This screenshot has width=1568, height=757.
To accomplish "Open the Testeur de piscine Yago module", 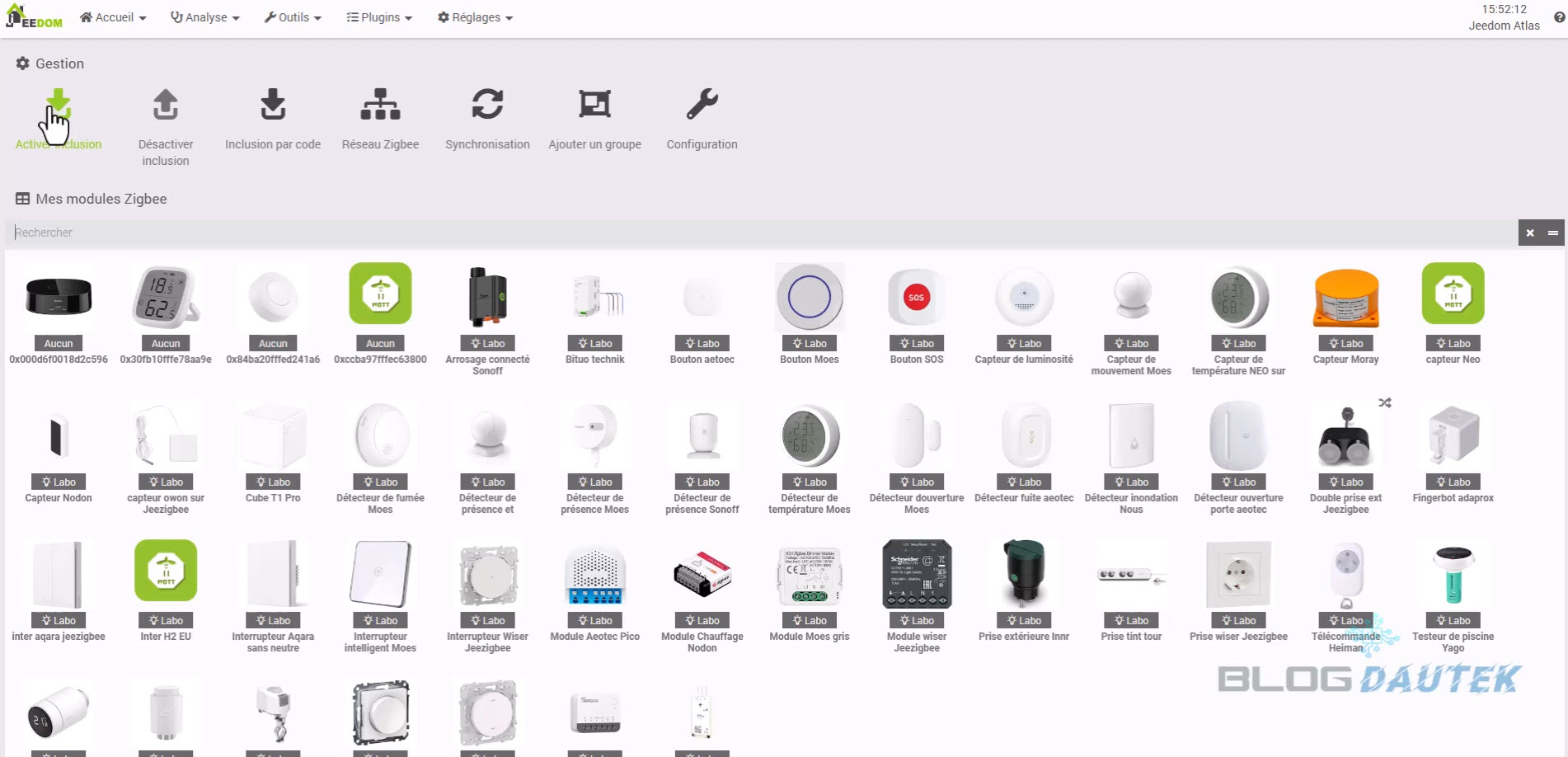I will (1453, 576).
